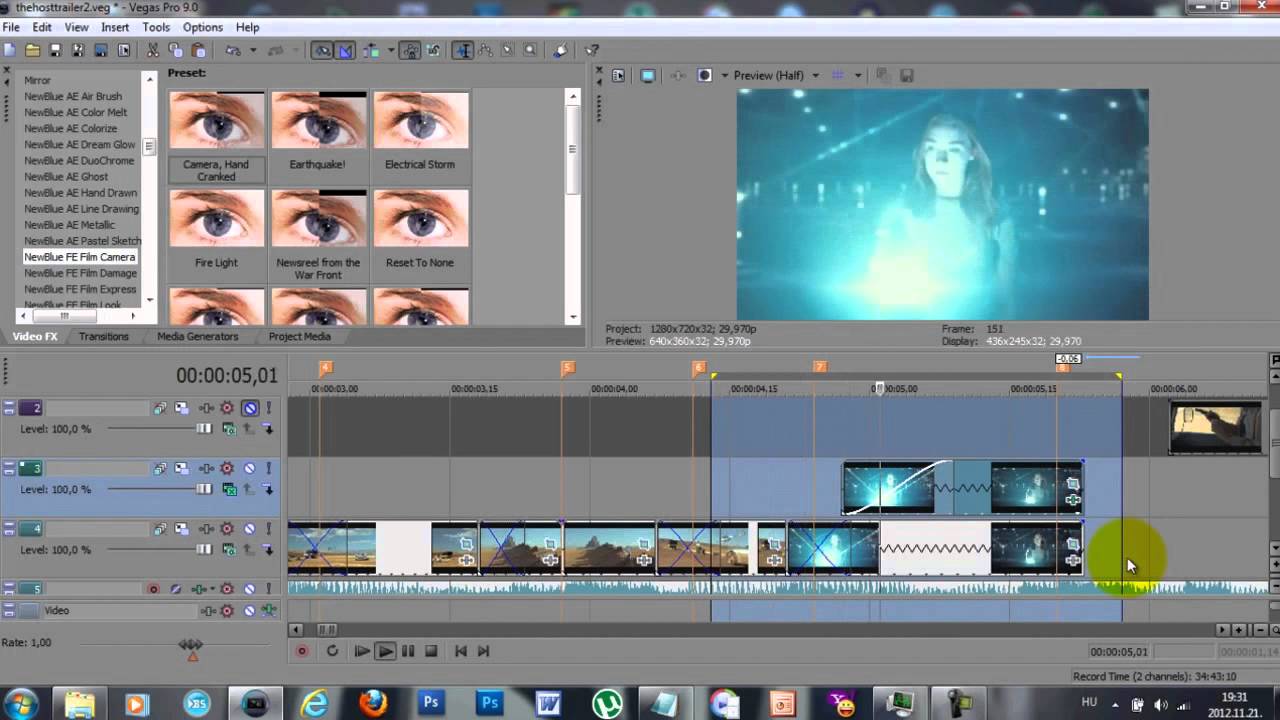Click the Paste clipboard icon in toolbar
The width and height of the screenshot is (1280, 720).
(198, 50)
